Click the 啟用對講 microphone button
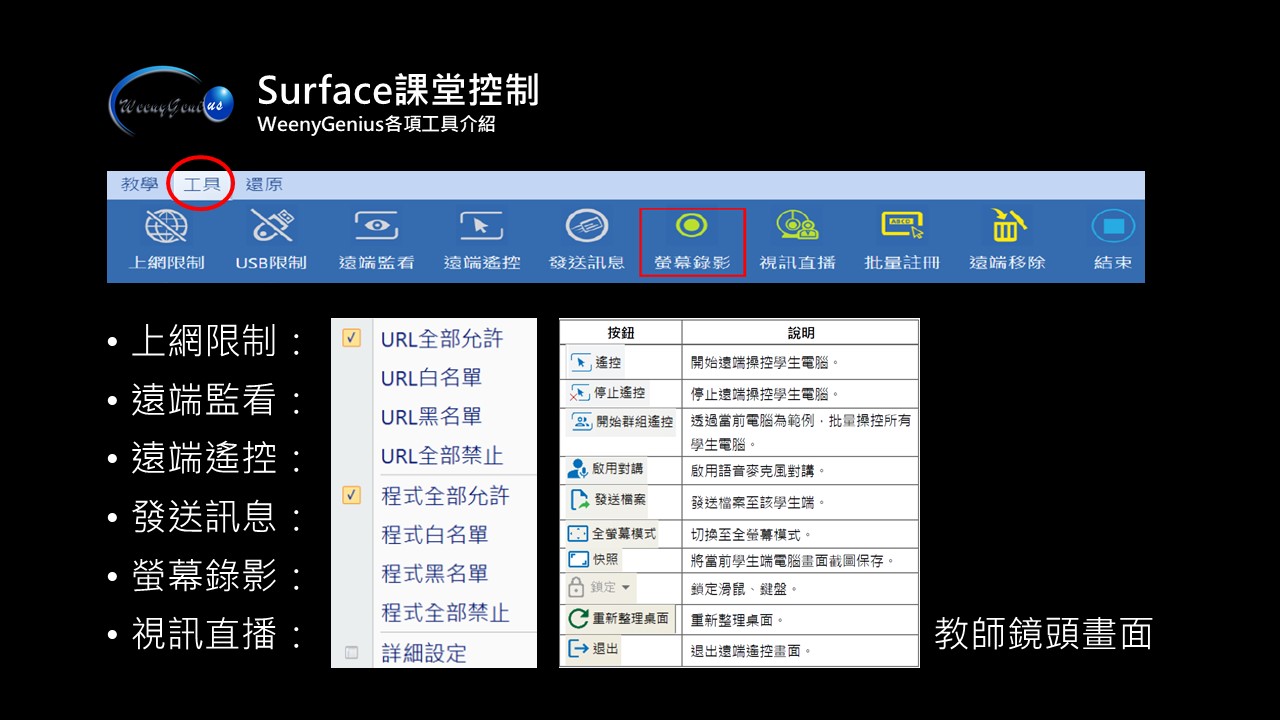Viewport: 1280px width, 720px height. point(606,468)
